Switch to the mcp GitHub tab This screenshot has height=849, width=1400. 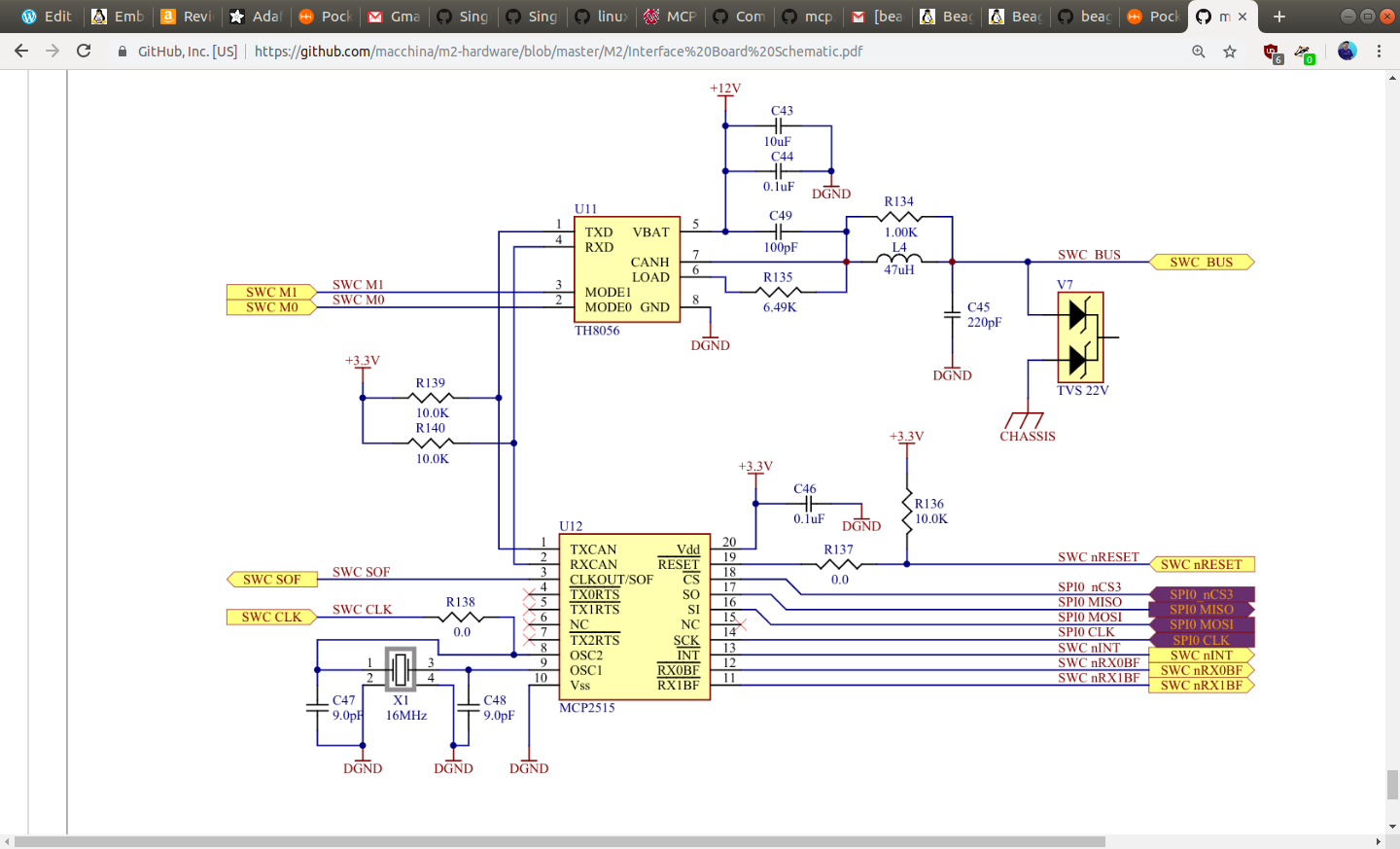click(808, 17)
